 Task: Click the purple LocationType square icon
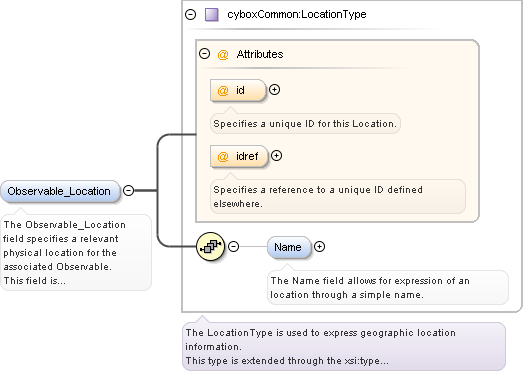click(212, 15)
